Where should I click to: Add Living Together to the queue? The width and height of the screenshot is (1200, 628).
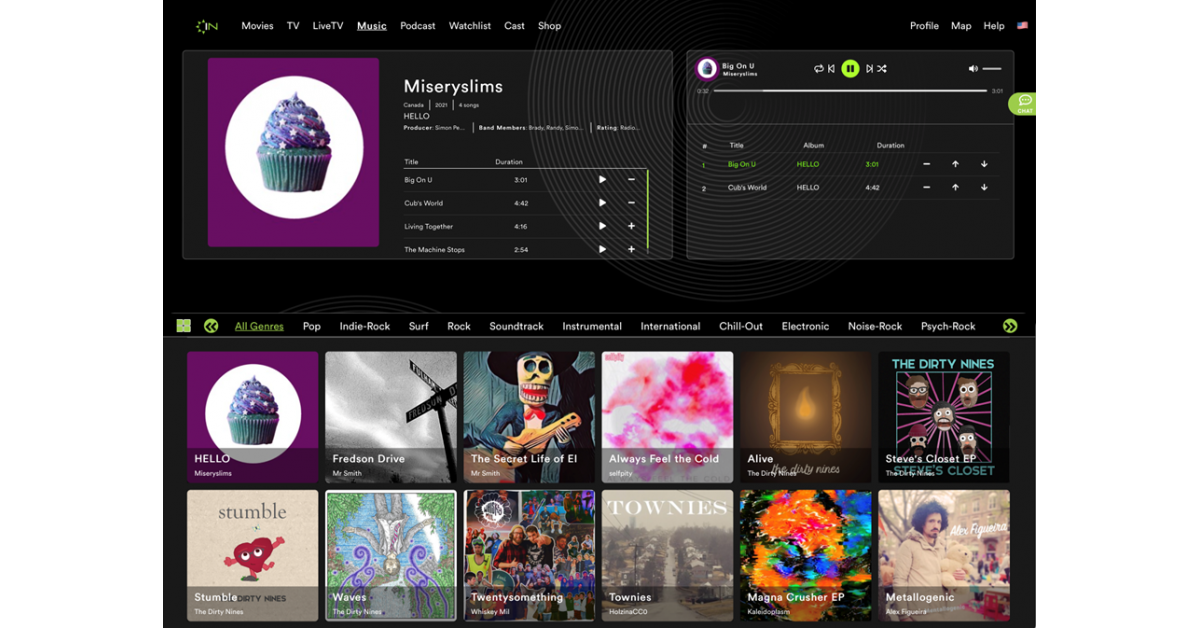point(631,226)
